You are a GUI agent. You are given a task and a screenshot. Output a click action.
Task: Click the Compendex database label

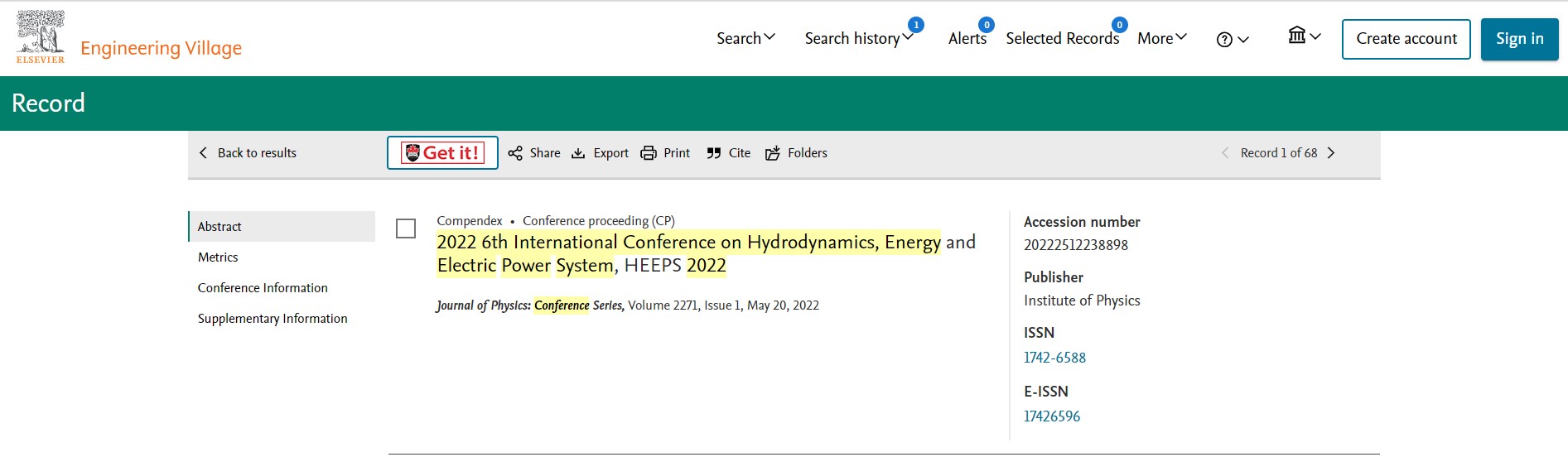(x=470, y=221)
